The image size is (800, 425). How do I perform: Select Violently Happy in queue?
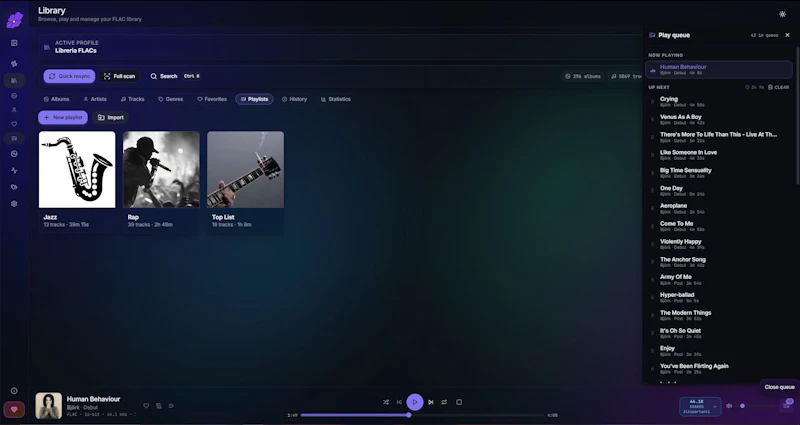(718, 244)
